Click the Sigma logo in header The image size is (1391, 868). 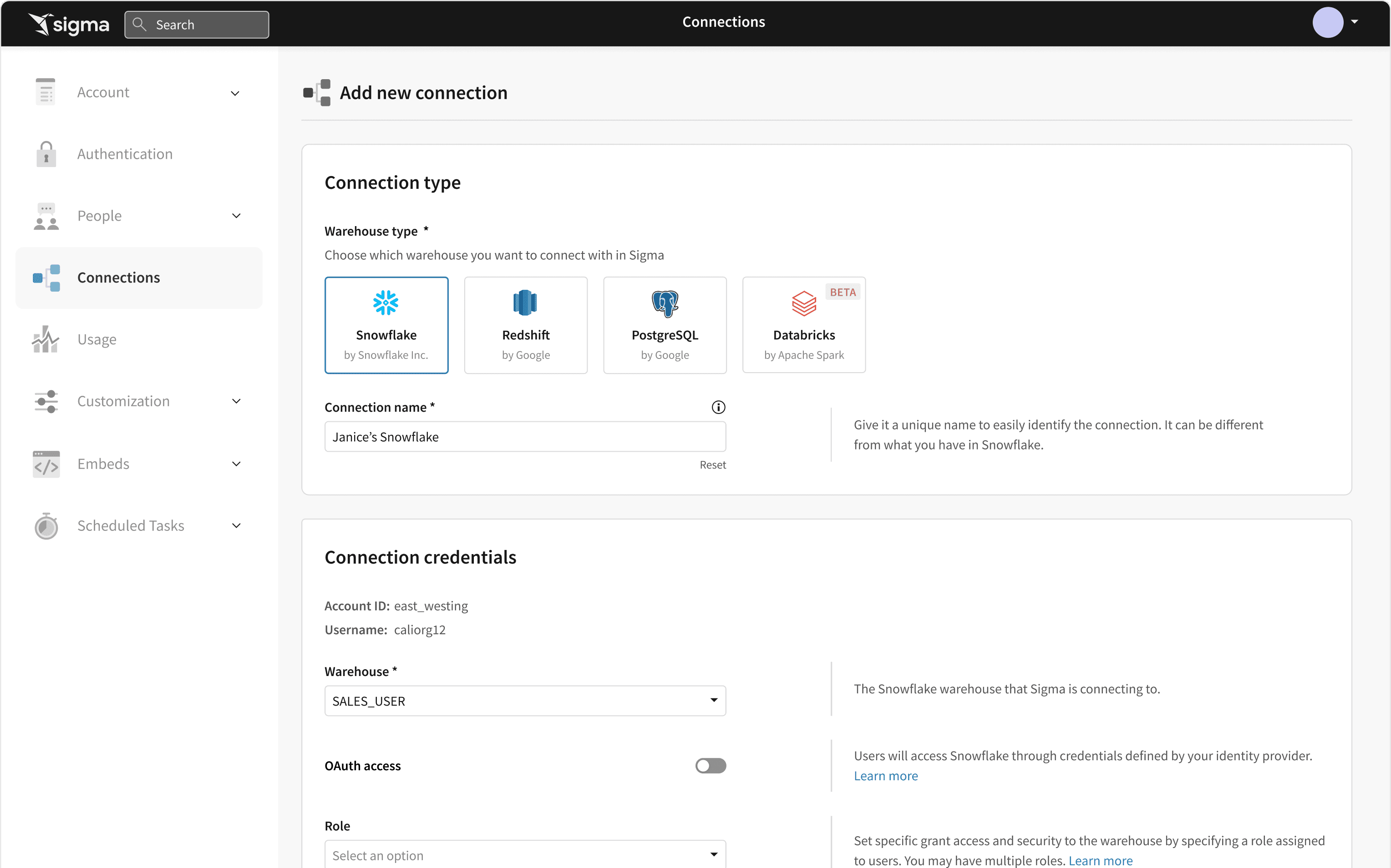click(69, 24)
